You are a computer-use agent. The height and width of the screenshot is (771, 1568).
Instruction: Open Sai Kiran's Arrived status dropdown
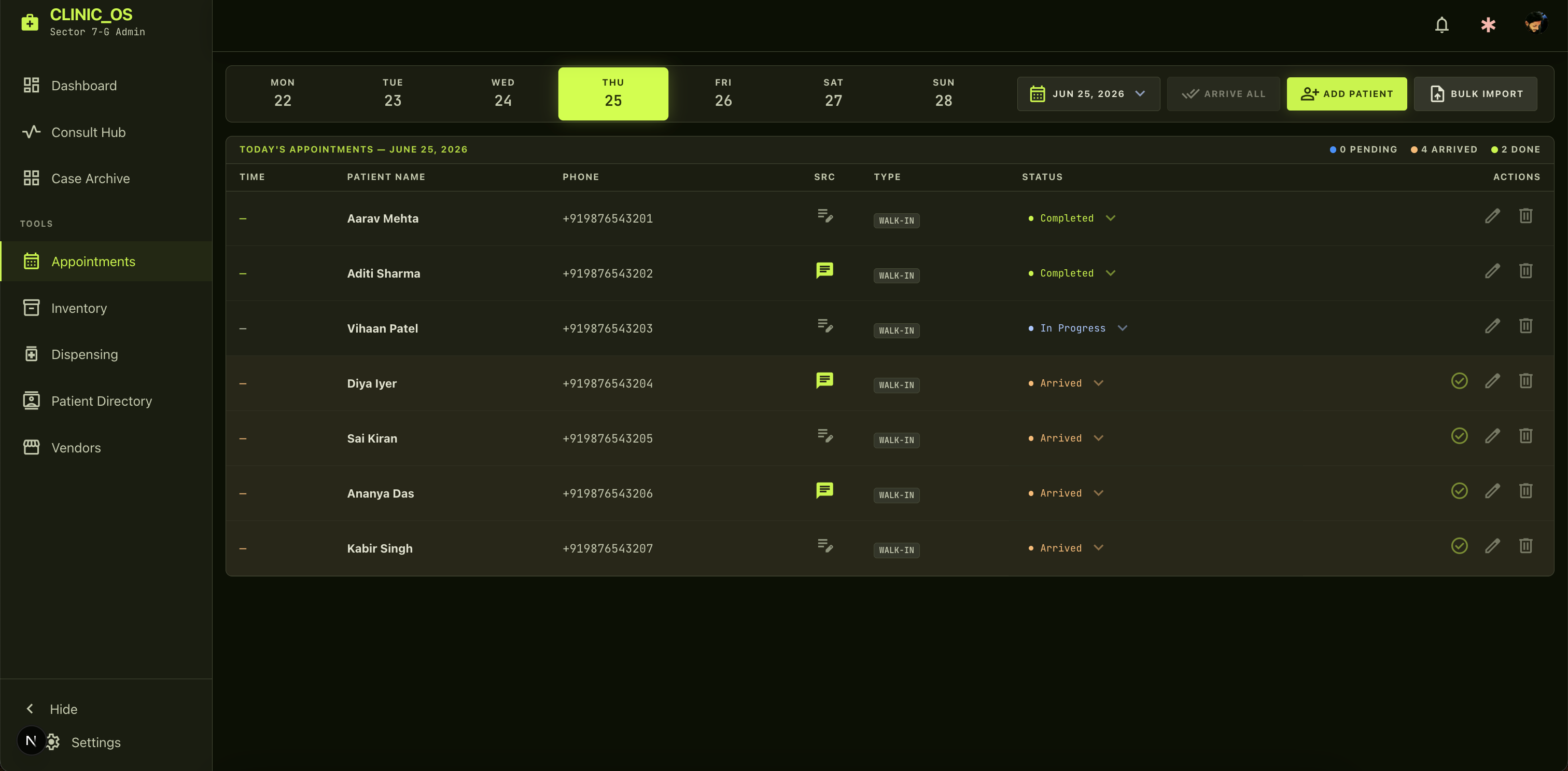pos(1066,438)
